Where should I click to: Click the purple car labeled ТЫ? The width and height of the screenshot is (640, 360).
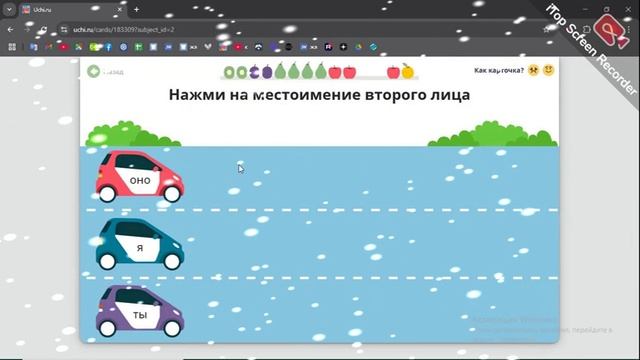pyautogui.click(x=140, y=311)
